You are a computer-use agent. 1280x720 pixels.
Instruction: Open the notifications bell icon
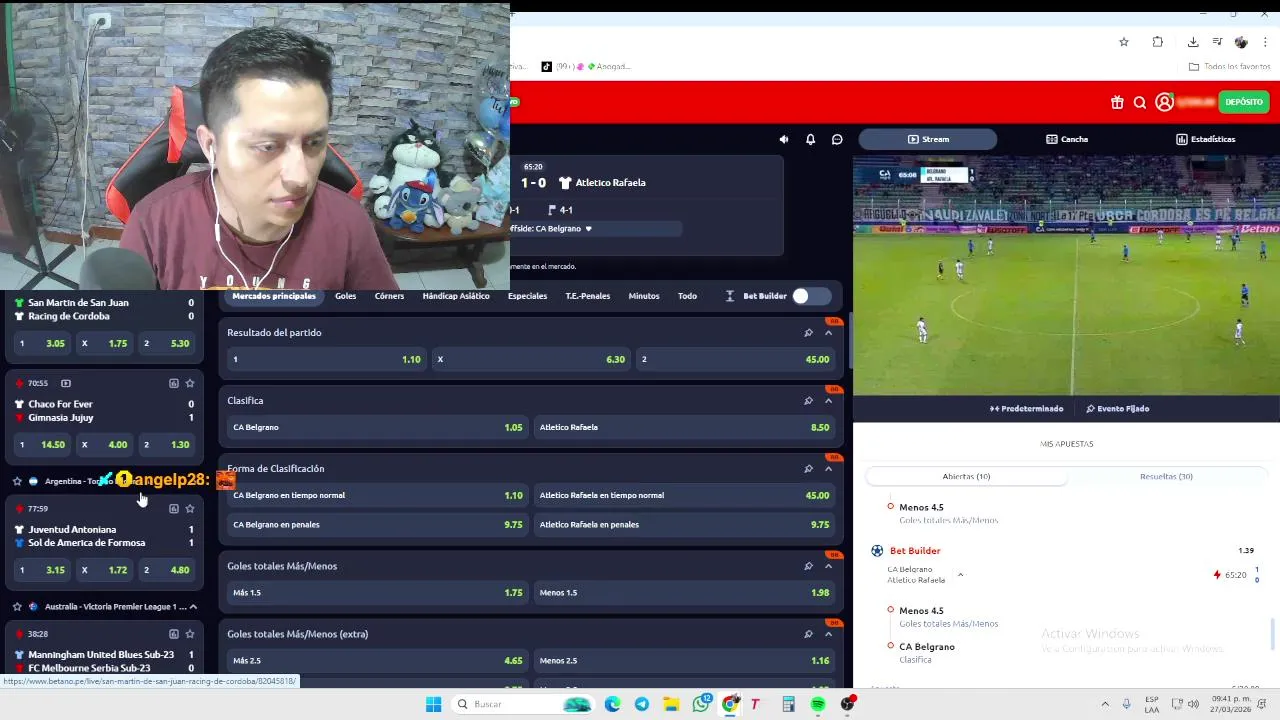811,139
